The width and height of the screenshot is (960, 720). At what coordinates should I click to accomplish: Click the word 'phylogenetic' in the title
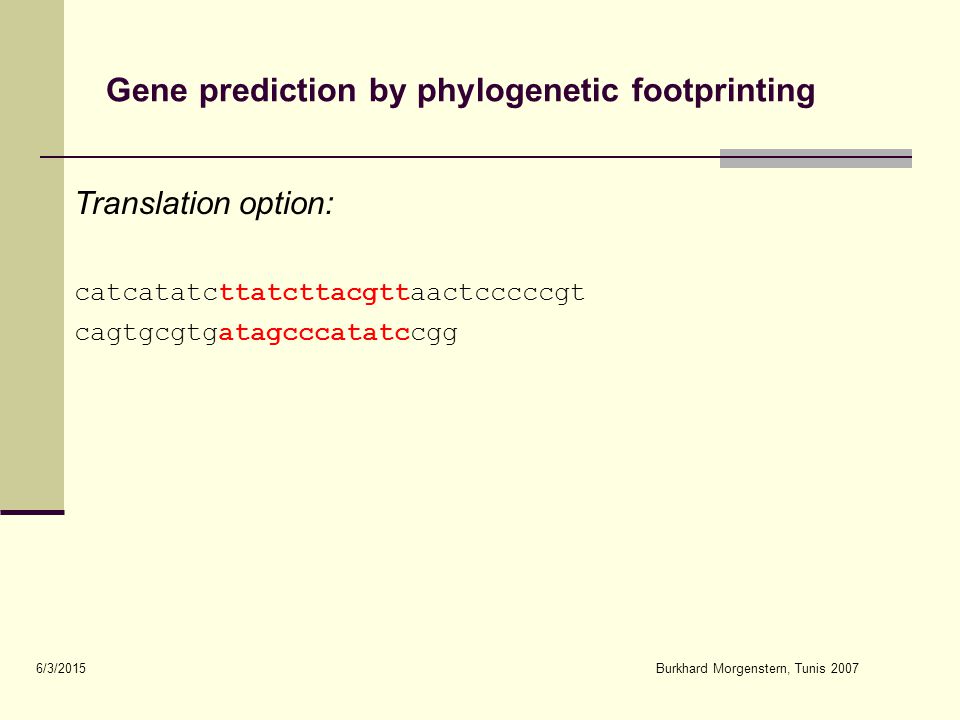tap(518, 91)
